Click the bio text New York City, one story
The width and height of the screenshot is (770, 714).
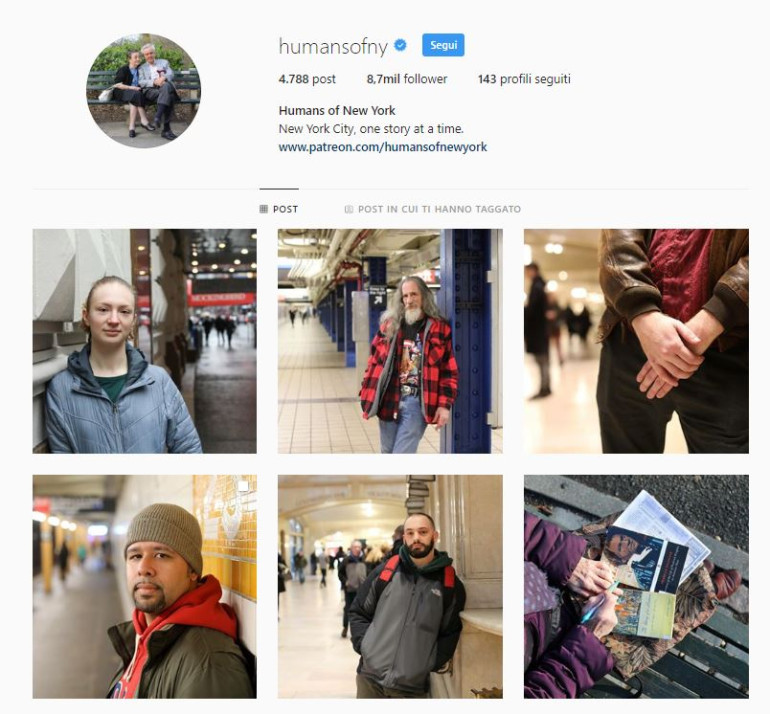(x=371, y=129)
